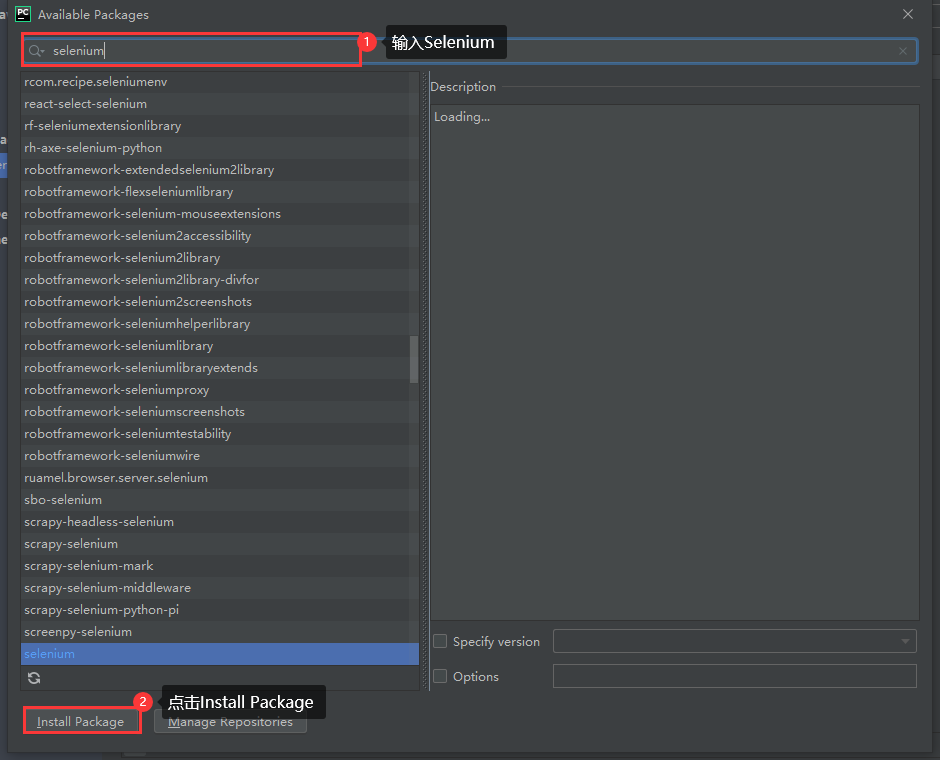Click the highlighted selenium package row
Viewport: 940px width, 760px height.
coord(219,654)
